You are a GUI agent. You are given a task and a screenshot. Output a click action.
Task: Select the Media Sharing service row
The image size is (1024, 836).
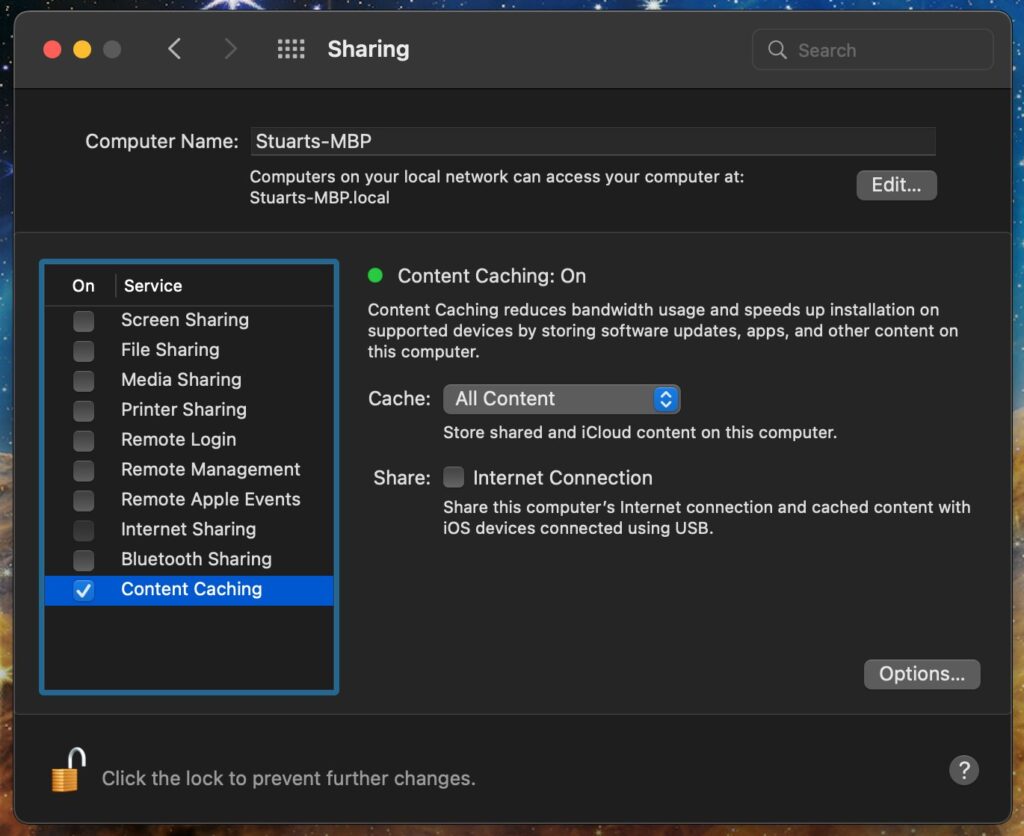(x=189, y=380)
